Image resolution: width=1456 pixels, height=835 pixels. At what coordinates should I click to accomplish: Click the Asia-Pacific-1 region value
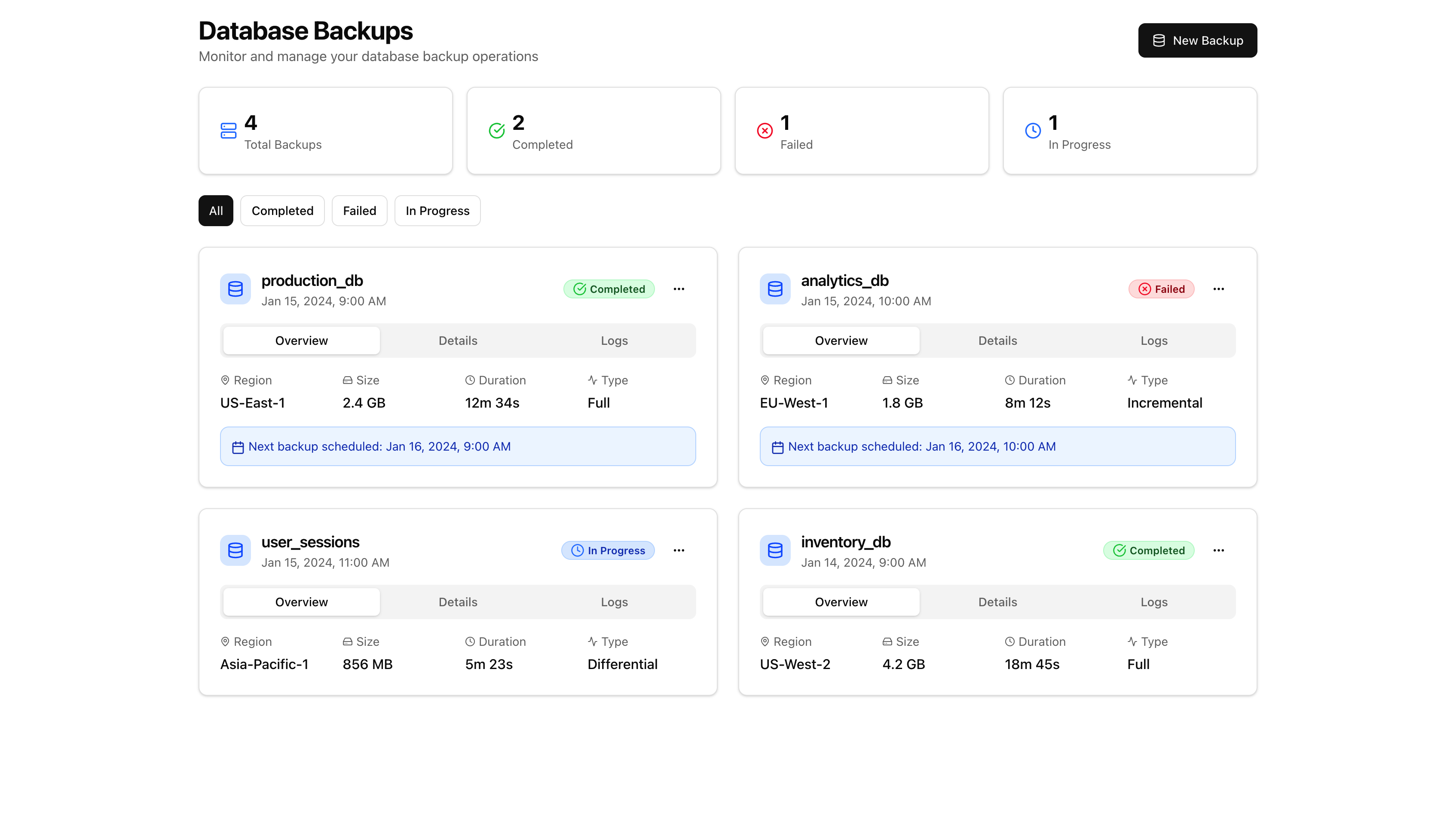point(264,665)
